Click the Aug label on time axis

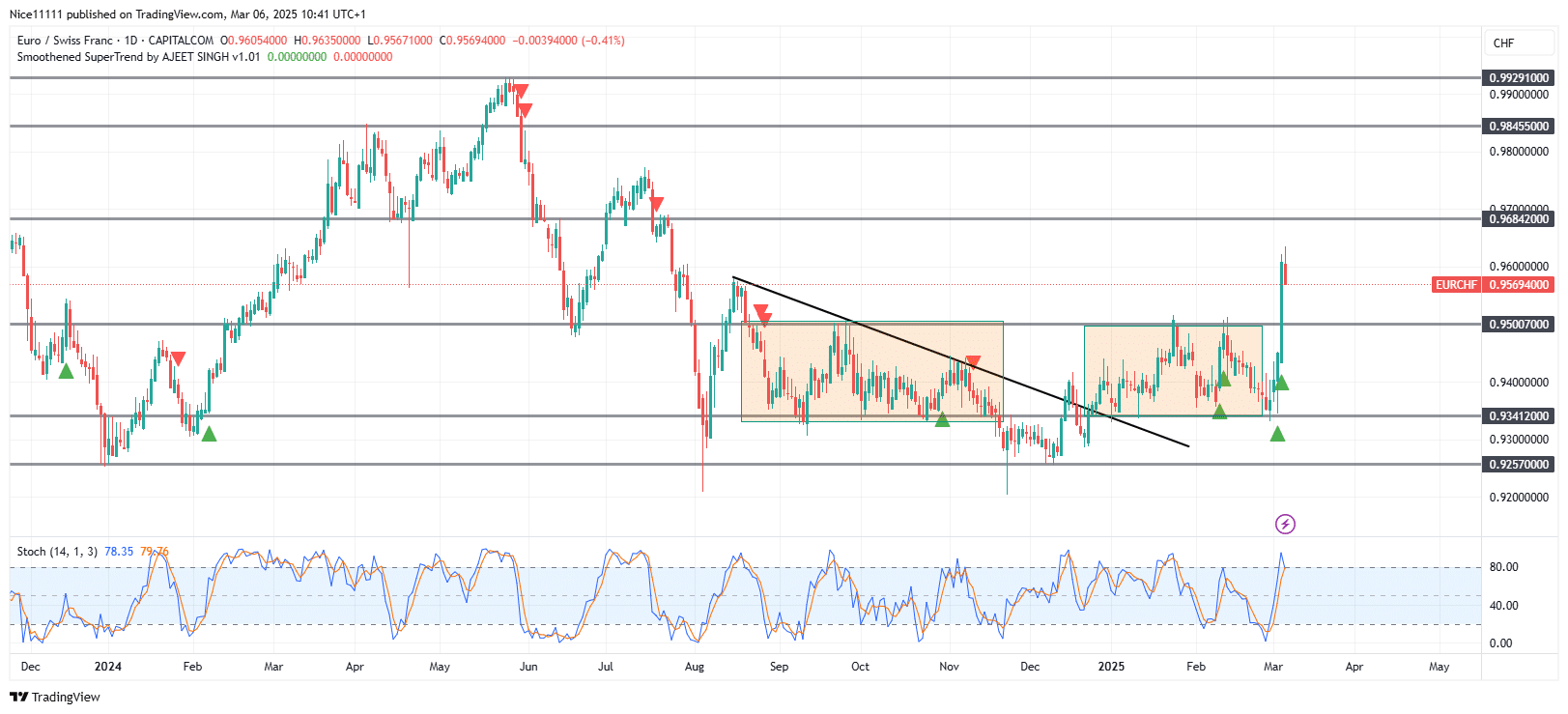click(694, 667)
